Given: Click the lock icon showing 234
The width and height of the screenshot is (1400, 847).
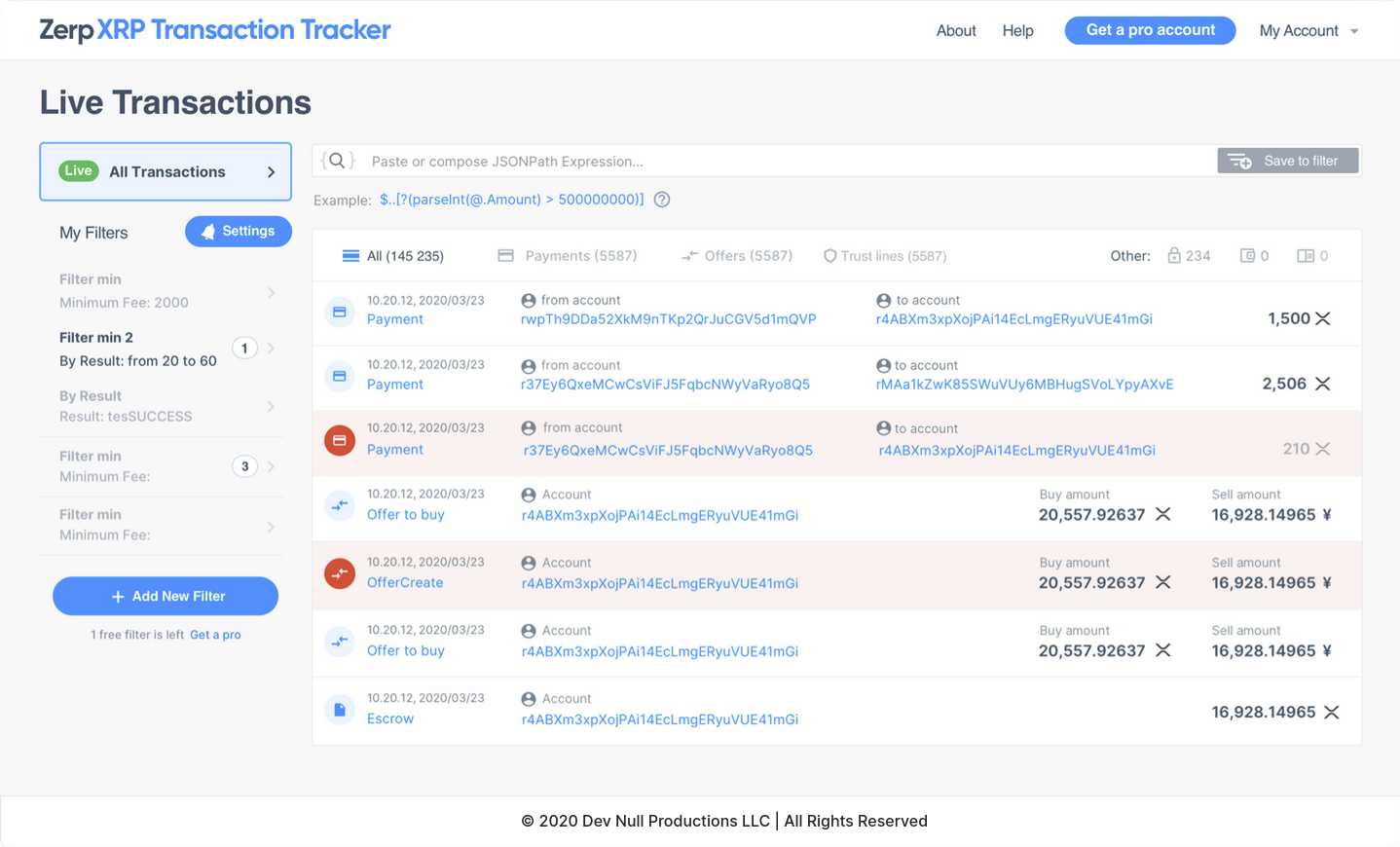Looking at the screenshot, I should [x=1174, y=256].
